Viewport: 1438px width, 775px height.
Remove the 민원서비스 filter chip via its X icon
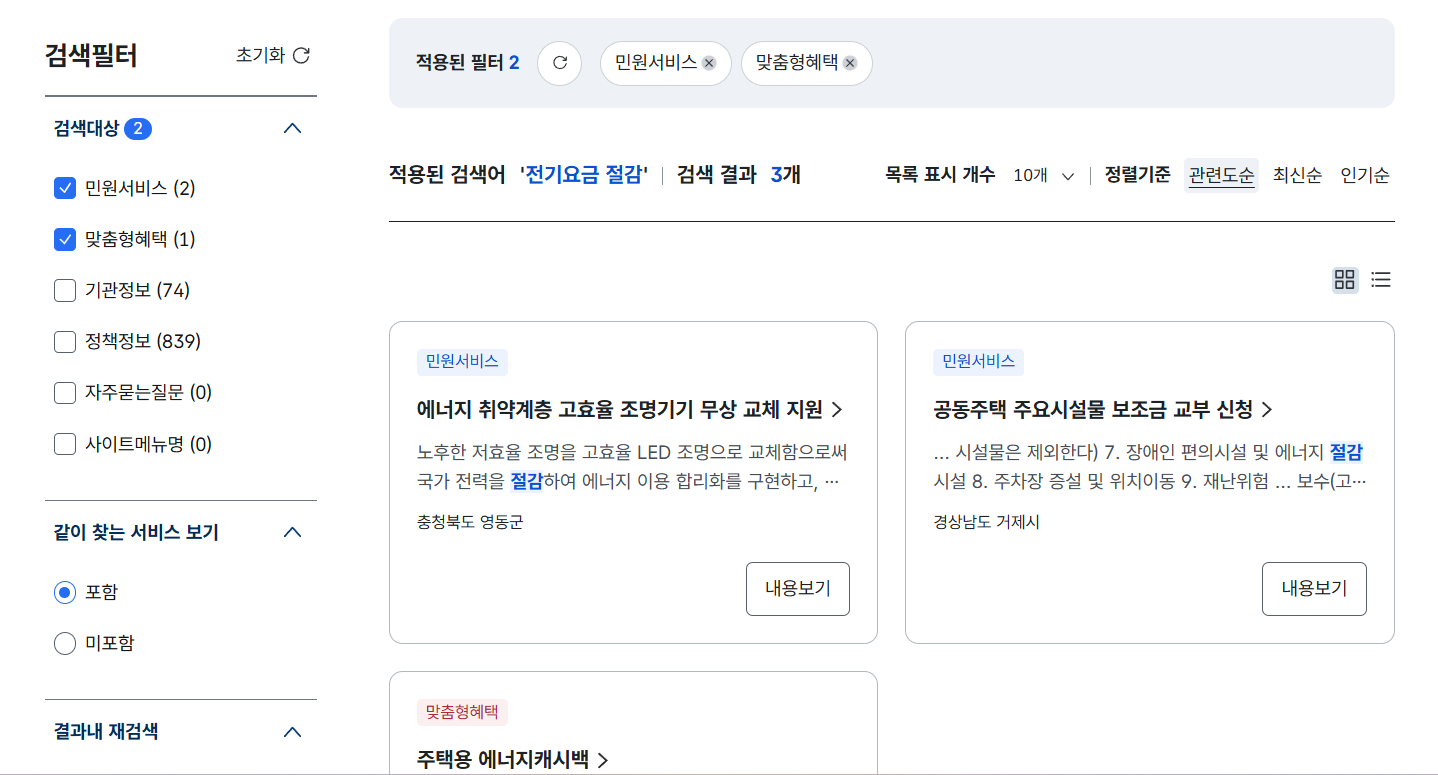pyautogui.click(x=709, y=63)
